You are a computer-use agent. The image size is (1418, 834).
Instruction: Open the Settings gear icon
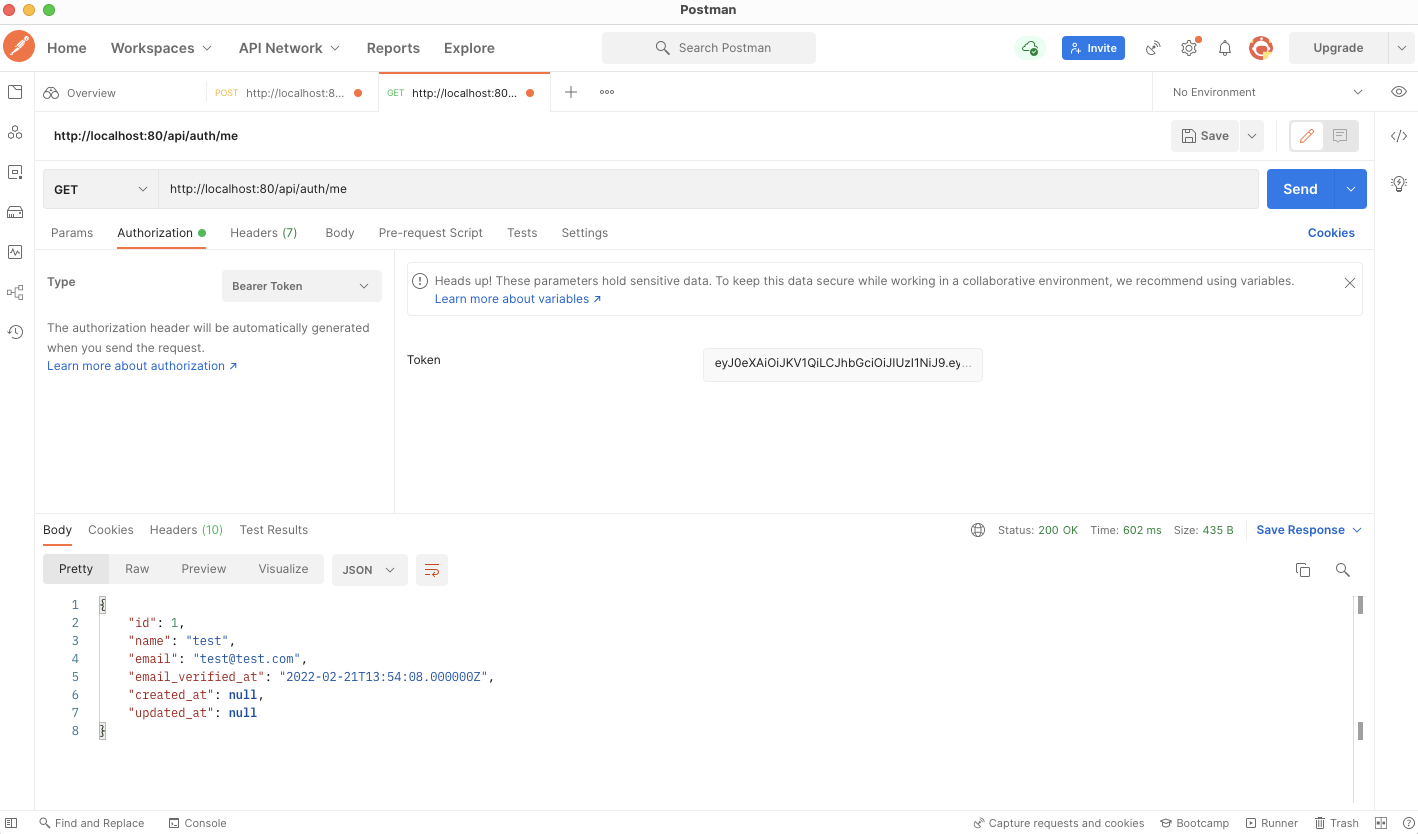(x=1189, y=48)
